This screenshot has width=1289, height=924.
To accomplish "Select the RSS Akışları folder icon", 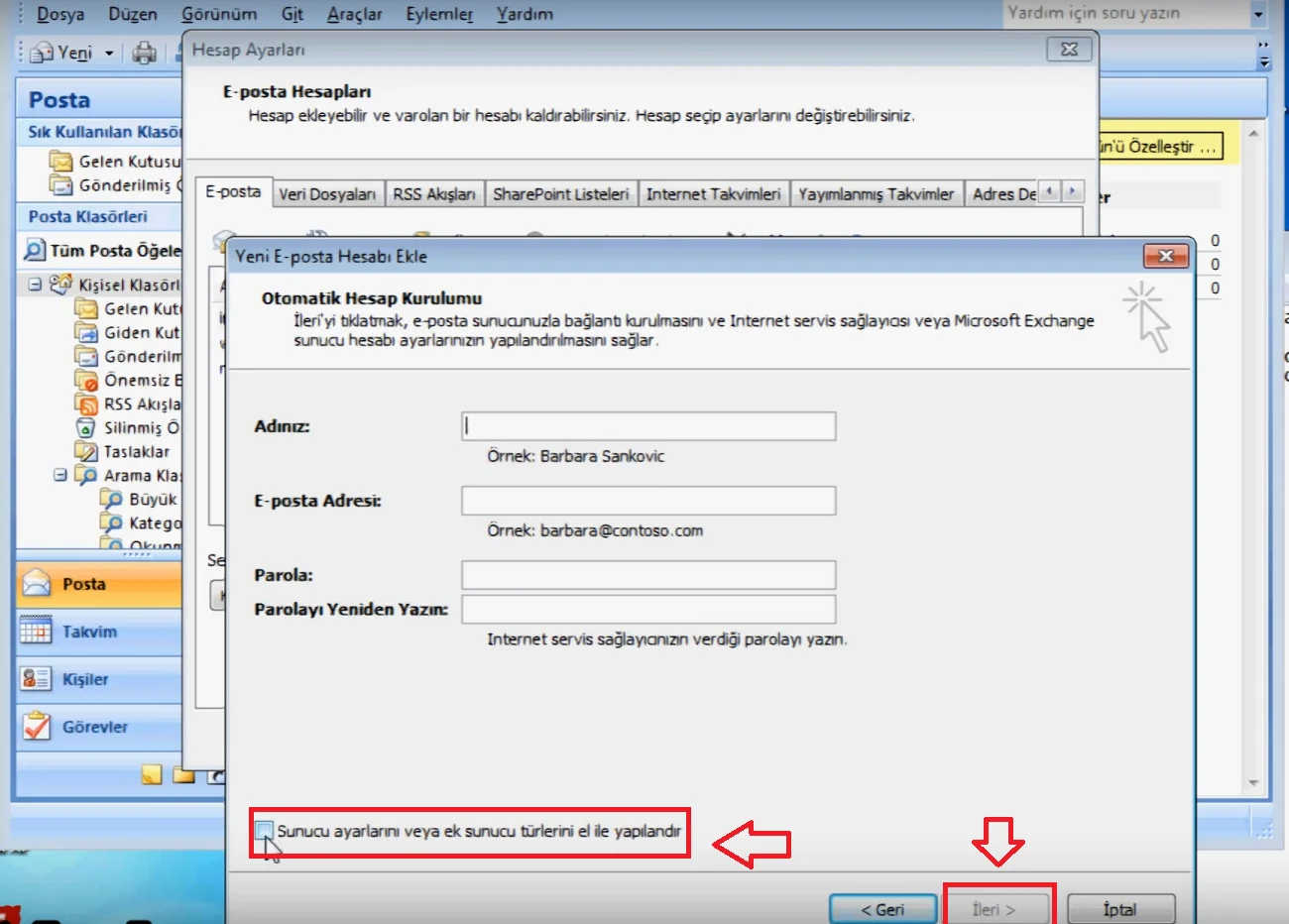I will point(86,404).
